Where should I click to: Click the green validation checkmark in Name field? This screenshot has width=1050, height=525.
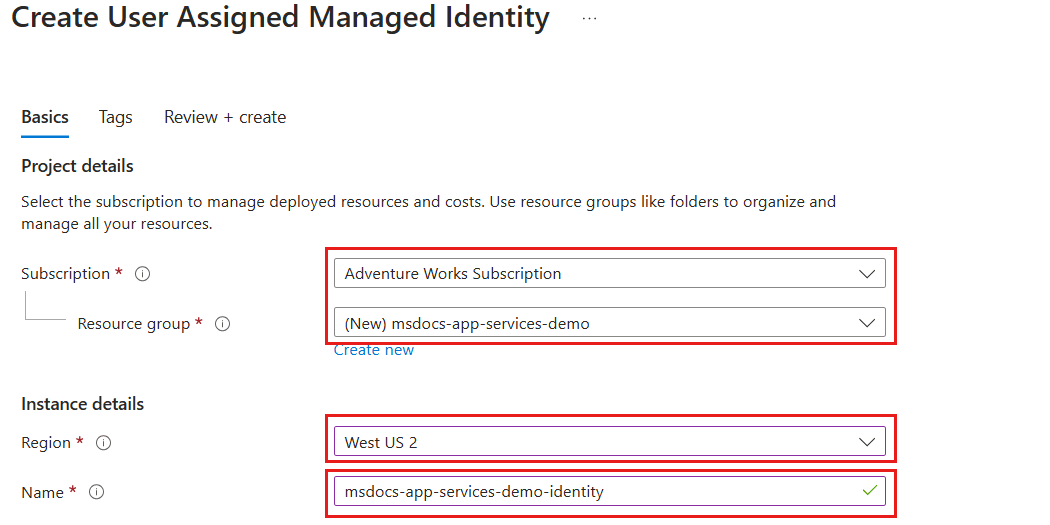tap(869, 490)
